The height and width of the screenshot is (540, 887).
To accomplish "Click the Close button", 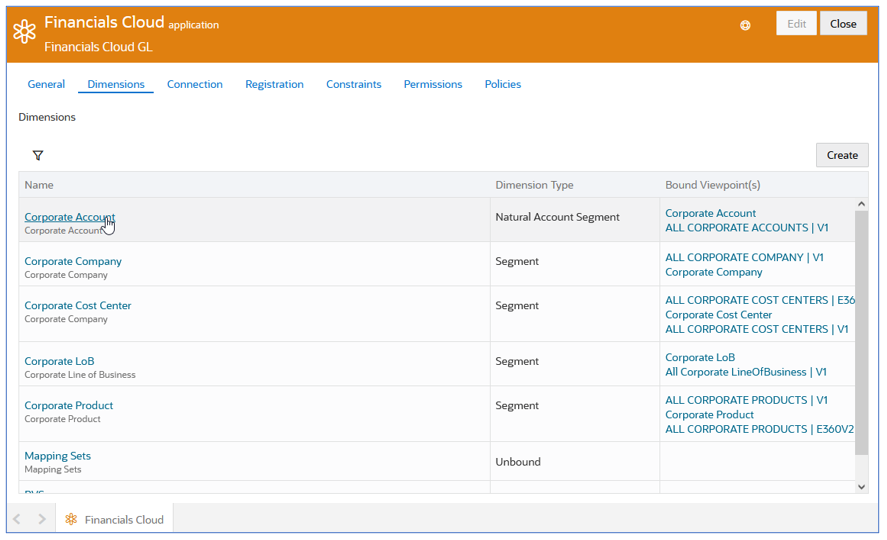I will point(843,24).
